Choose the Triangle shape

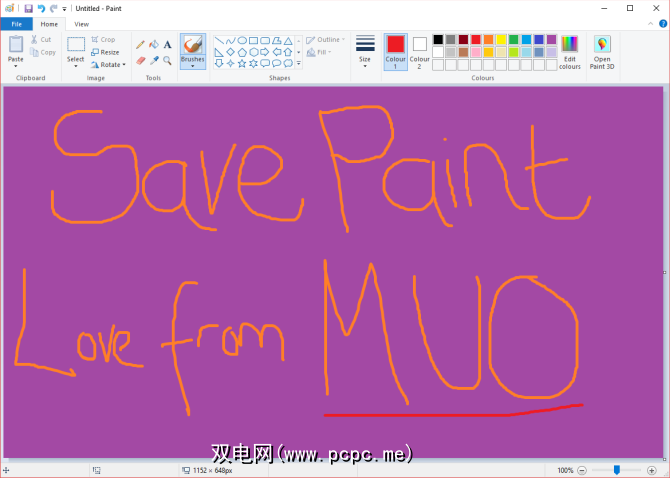pos(288,41)
